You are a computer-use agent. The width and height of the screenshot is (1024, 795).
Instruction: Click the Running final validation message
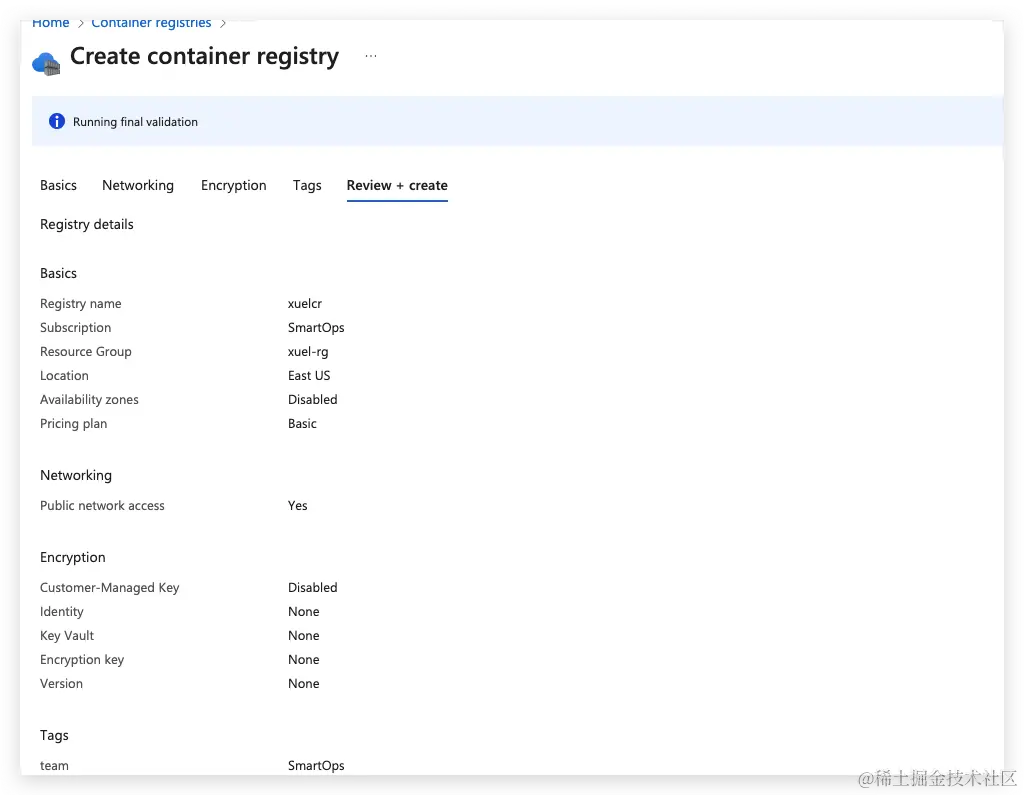(135, 122)
